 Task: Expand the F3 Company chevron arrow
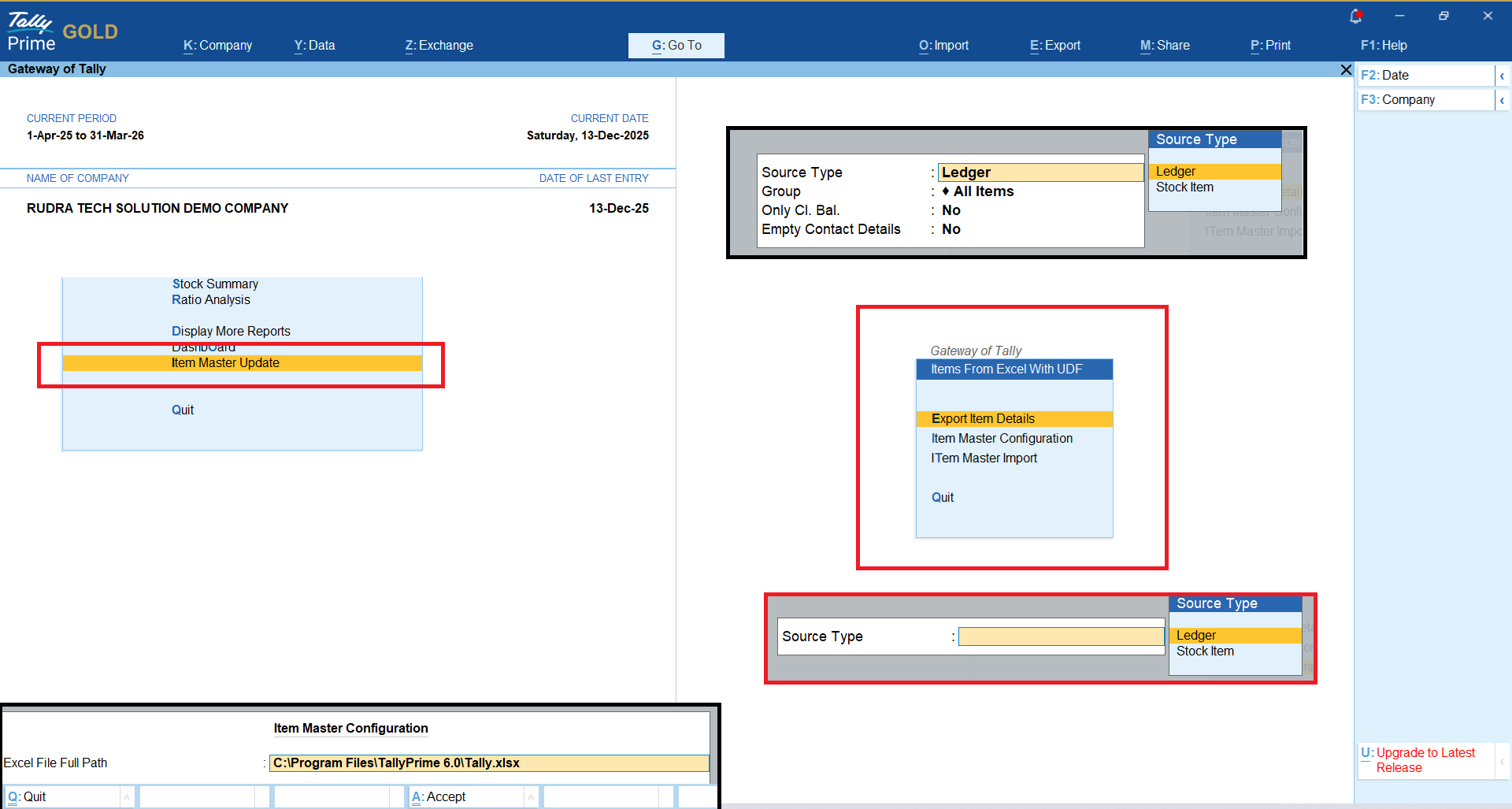point(1502,100)
